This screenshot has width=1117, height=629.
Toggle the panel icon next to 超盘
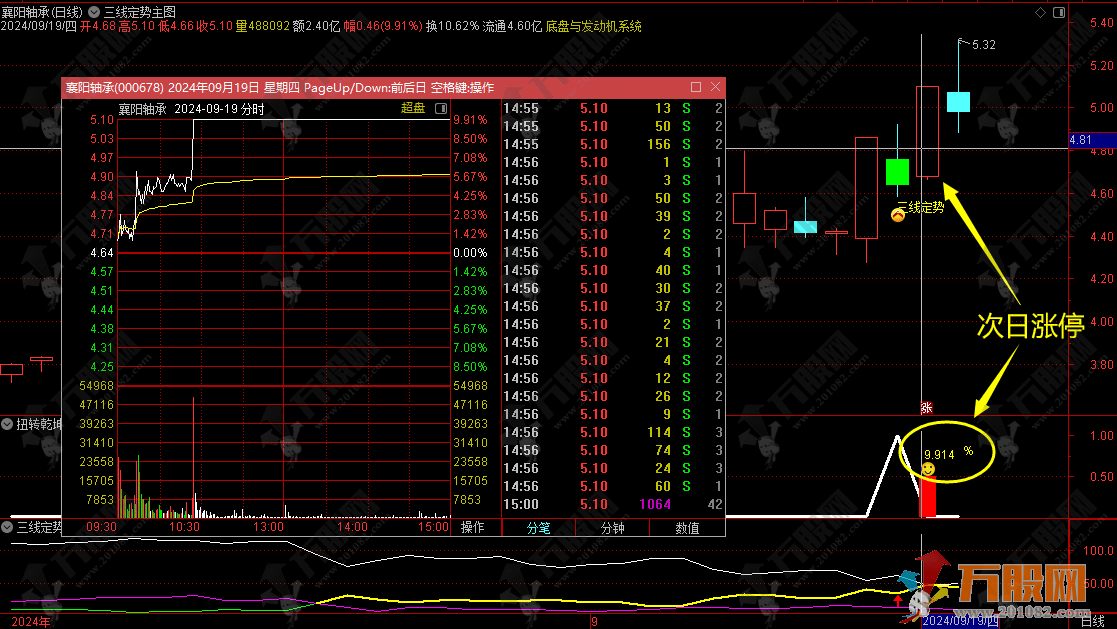coord(438,108)
